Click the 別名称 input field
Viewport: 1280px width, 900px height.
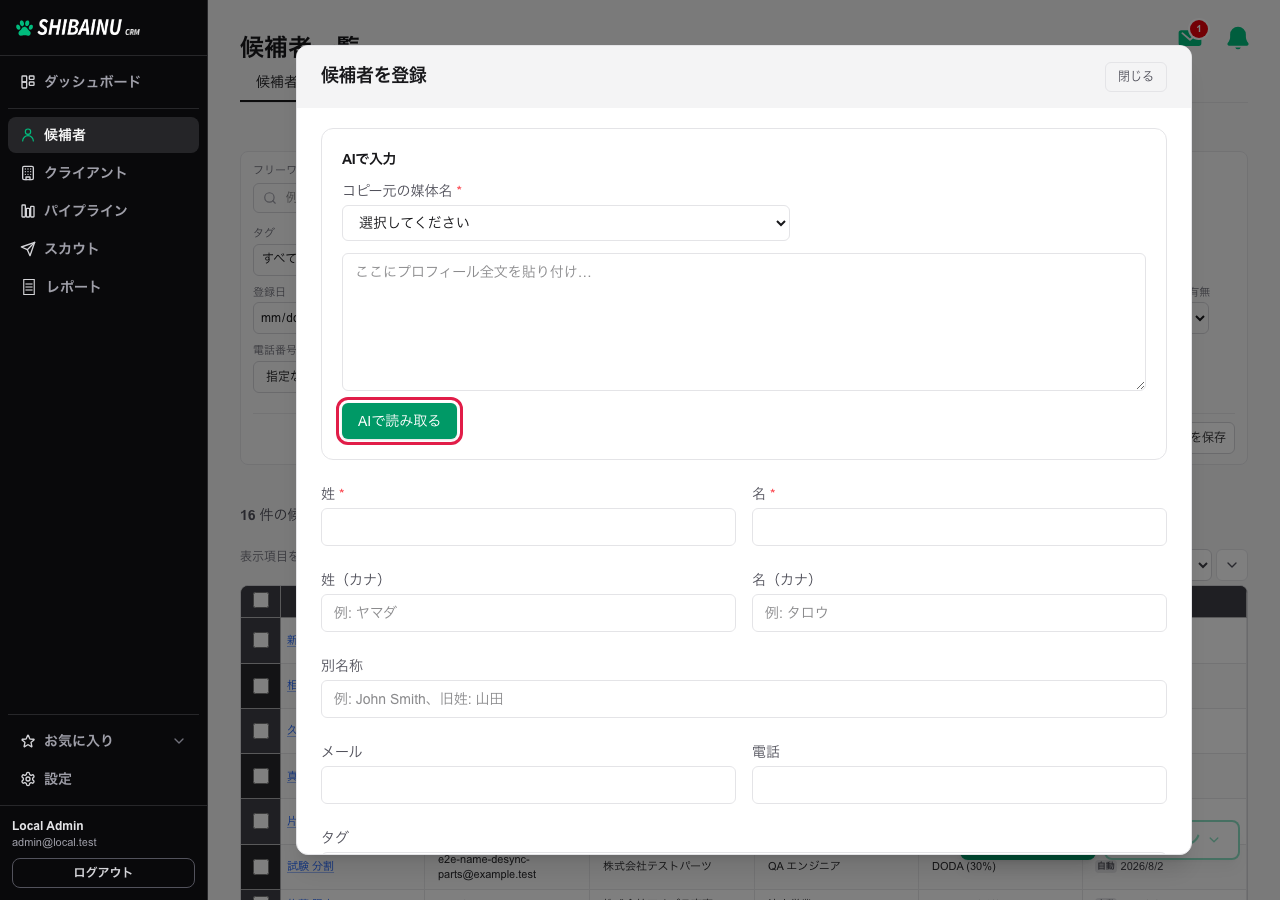(x=744, y=699)
